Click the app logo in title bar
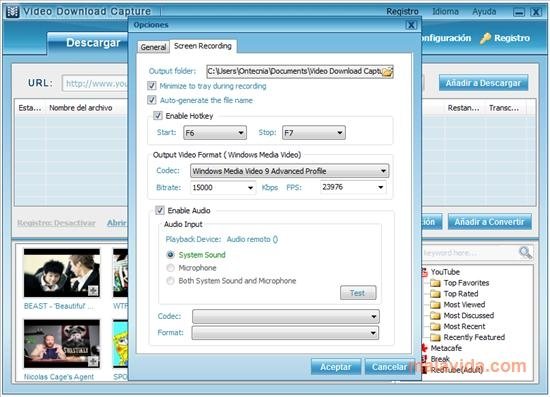This screenshot has width=550, height=397. (x=13, y=12)
